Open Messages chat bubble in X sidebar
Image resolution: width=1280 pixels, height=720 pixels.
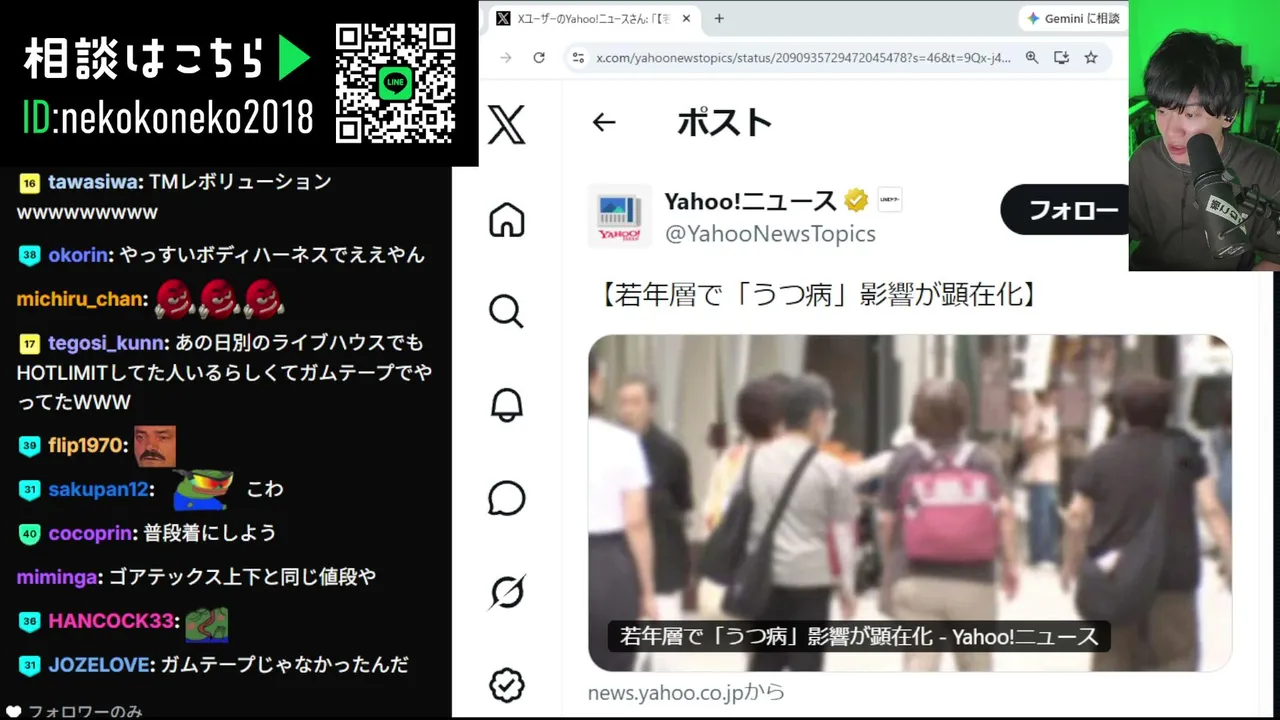click(x=507, y=498)
